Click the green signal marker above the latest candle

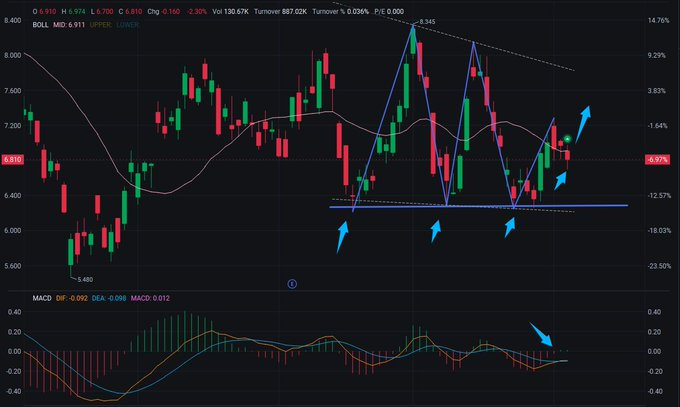567,139
